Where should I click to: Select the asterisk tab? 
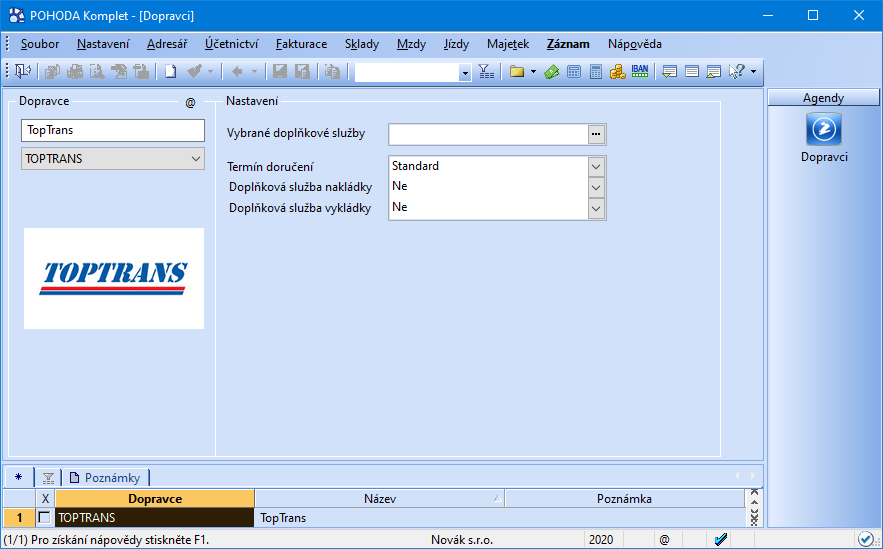19,477
